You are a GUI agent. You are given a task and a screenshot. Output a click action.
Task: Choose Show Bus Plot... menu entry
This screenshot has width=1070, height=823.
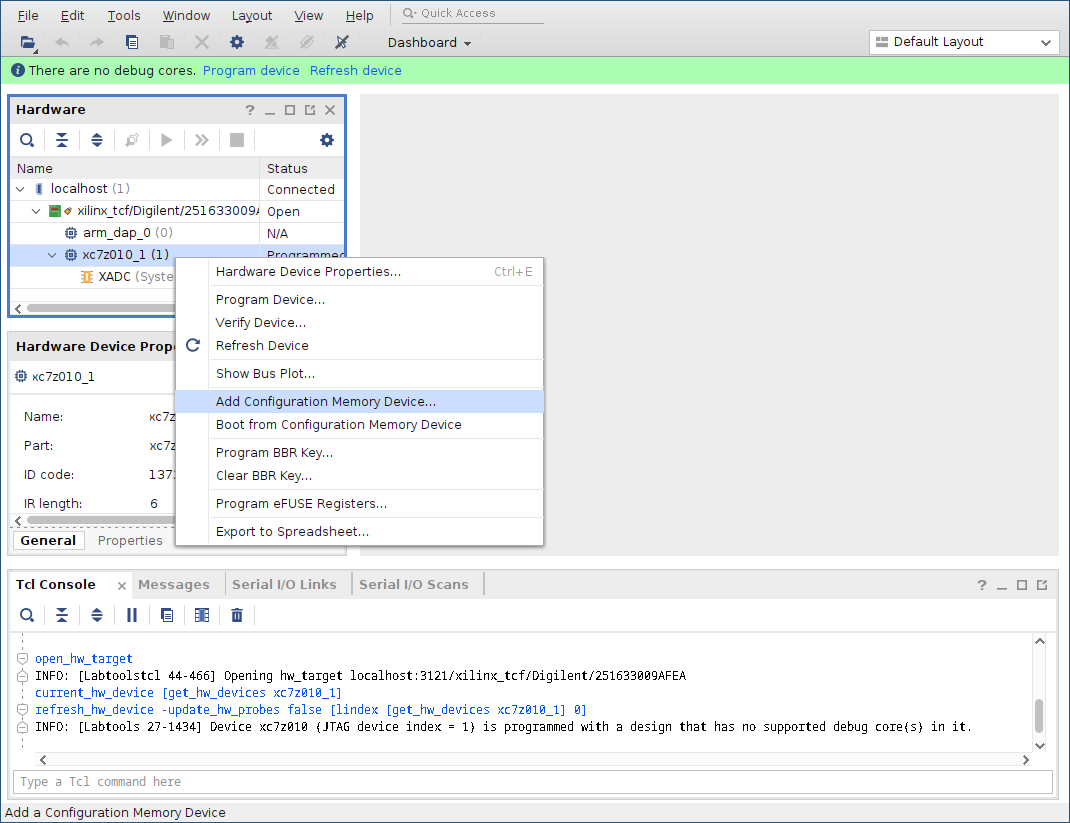pos(360,374)
